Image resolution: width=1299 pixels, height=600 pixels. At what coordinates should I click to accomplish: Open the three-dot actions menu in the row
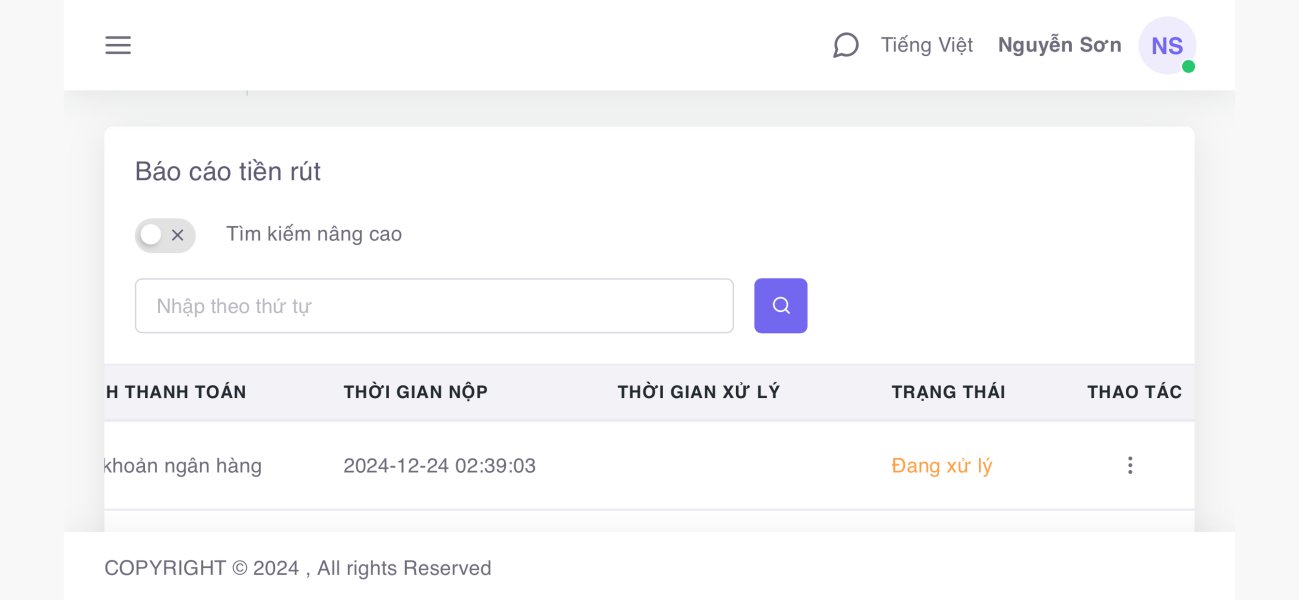(1130, 465)
